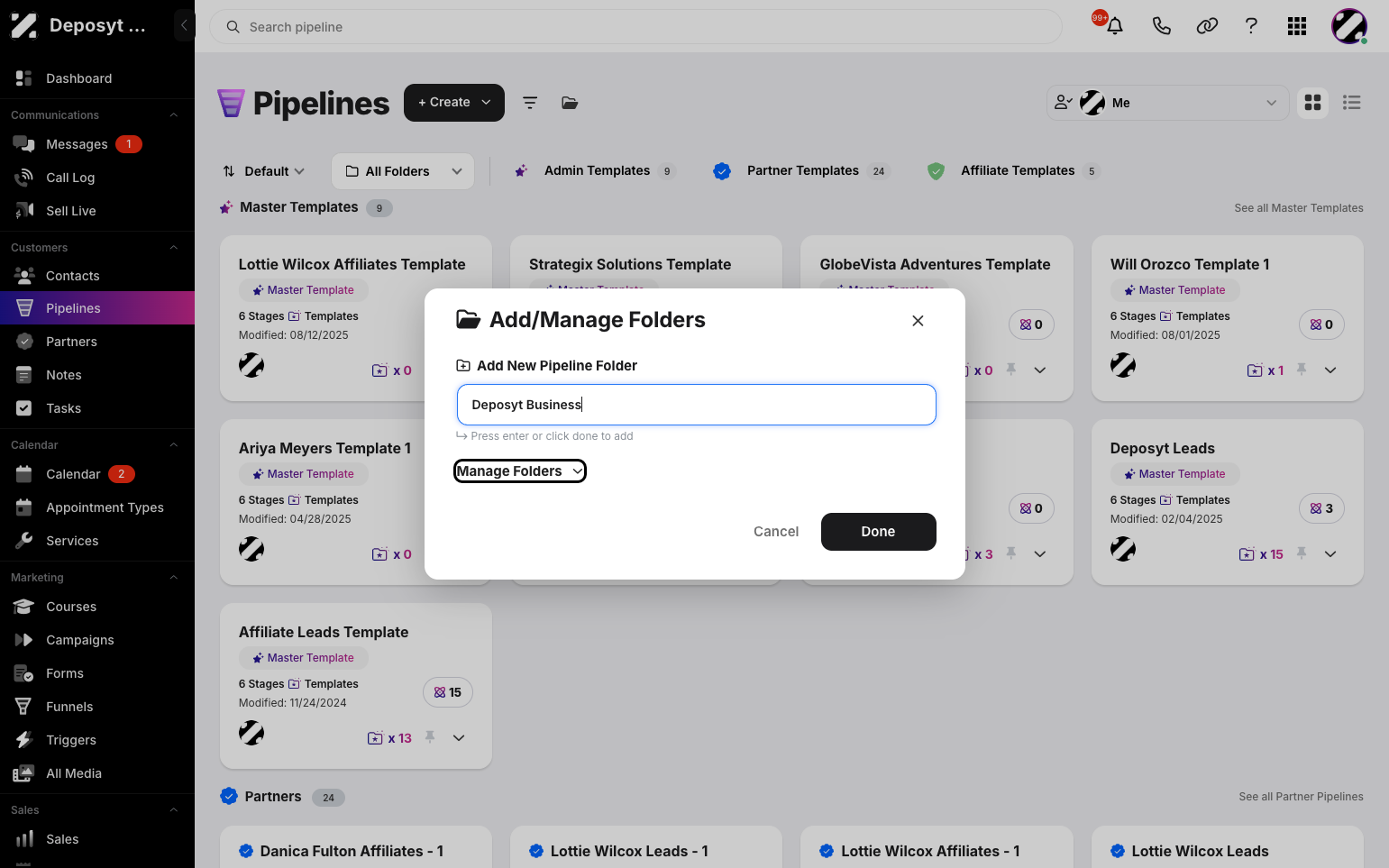Open Messages in the sidebar
The image size is (1389, 868).
tap(97, 144)
